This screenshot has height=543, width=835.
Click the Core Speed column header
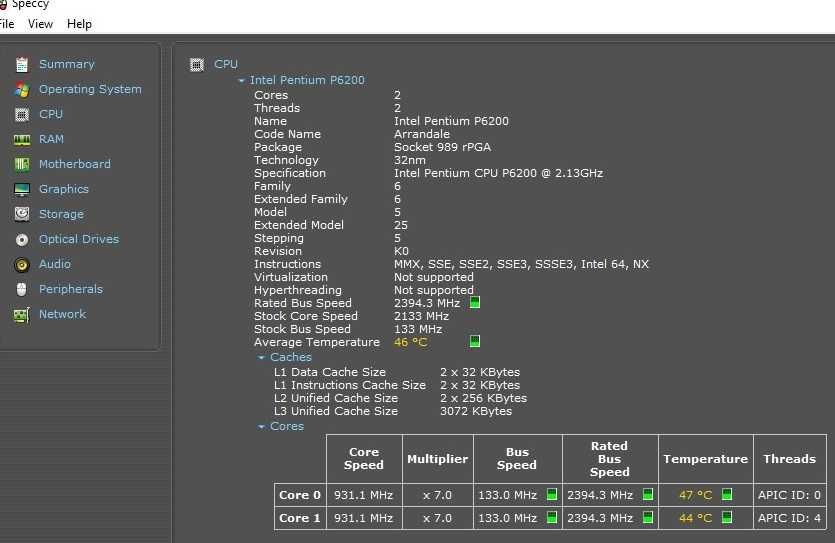(364, 459)
